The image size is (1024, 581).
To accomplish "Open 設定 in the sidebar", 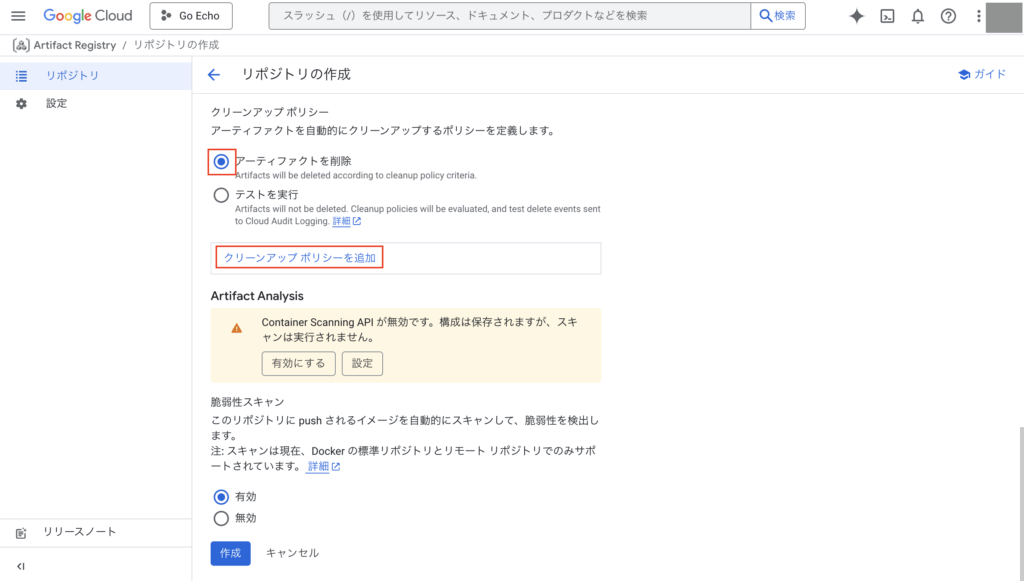I will (x=56, y=104).
